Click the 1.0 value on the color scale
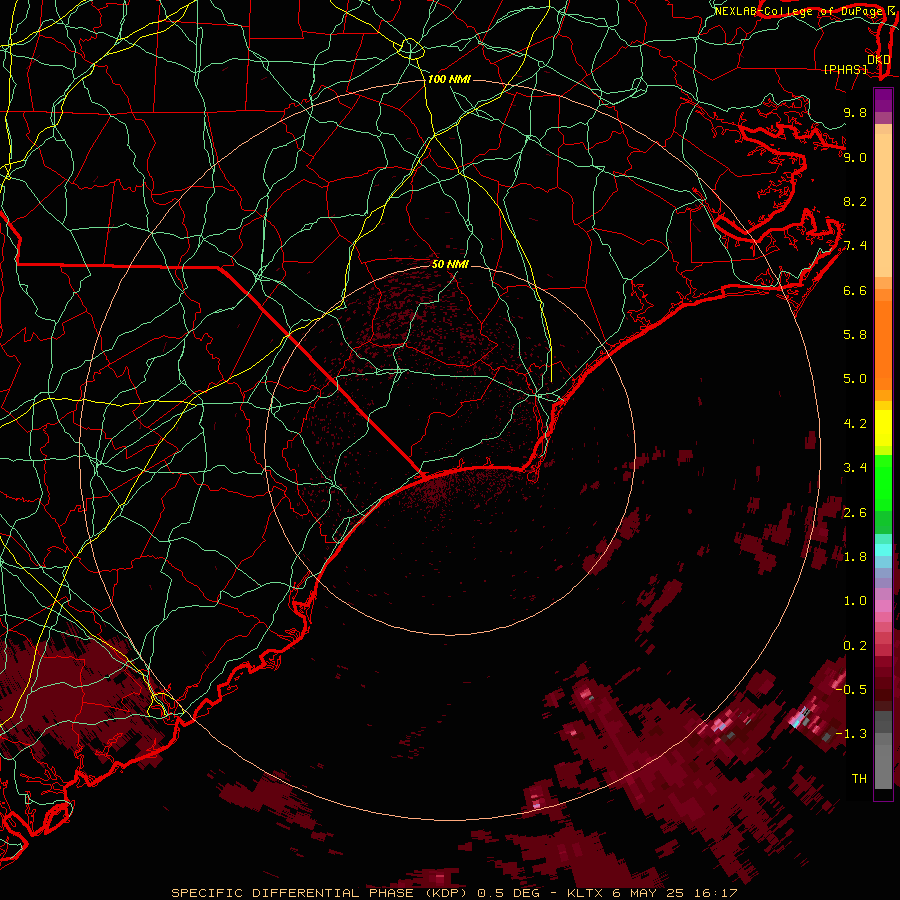The height and width of the screenshot is (900, 900). pos(855,601)
